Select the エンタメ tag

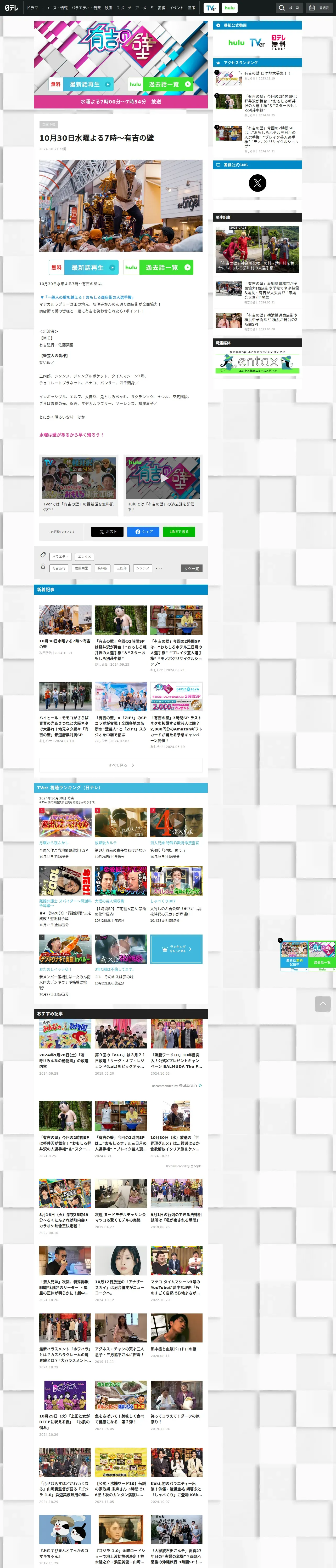coord(84,556)
